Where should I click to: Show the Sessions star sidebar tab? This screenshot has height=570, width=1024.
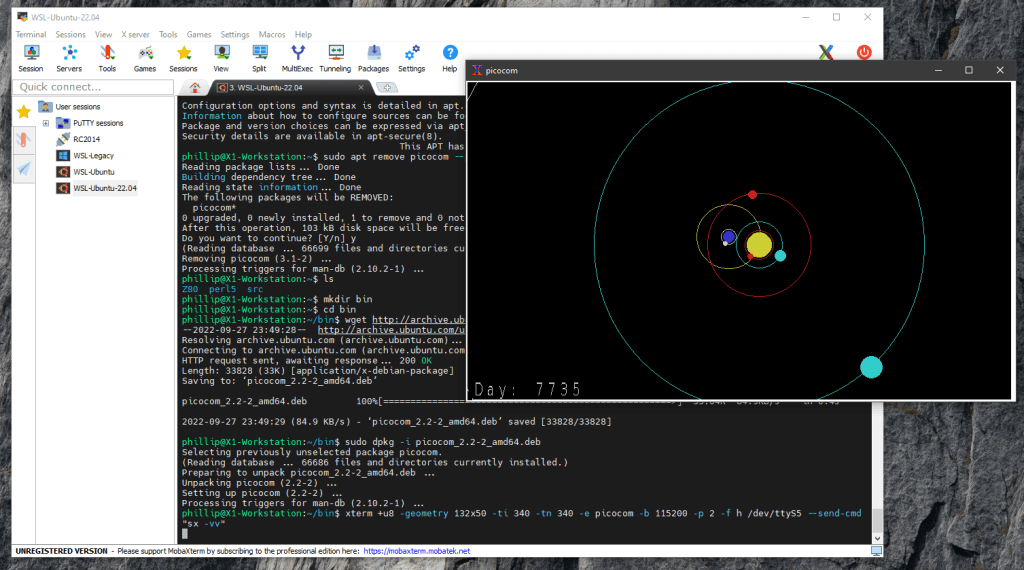(x=23, y=111)
